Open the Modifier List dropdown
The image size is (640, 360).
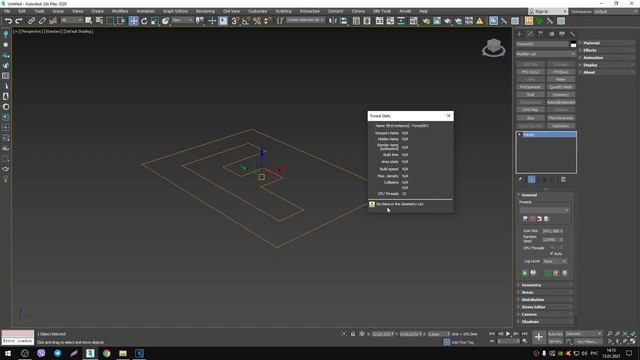click(x=546, y=54)
